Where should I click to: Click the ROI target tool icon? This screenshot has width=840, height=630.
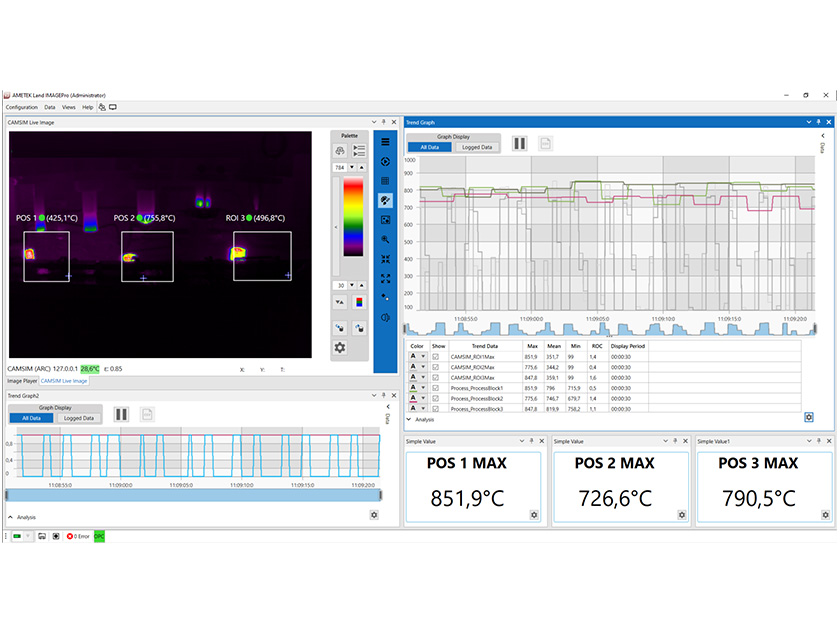[x=385, y=162]
